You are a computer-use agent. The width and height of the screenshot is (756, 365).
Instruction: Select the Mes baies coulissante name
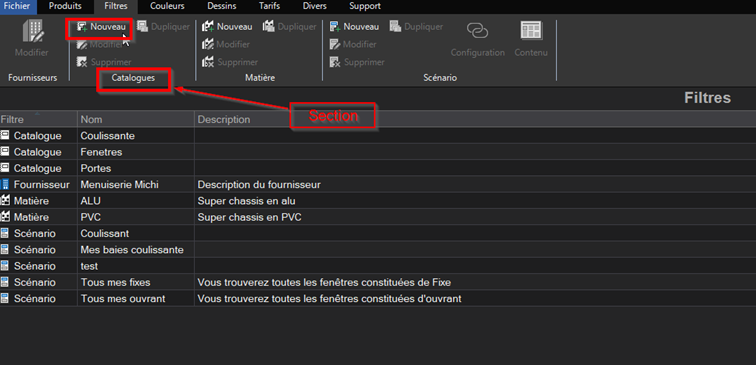(x=136, y=250)
